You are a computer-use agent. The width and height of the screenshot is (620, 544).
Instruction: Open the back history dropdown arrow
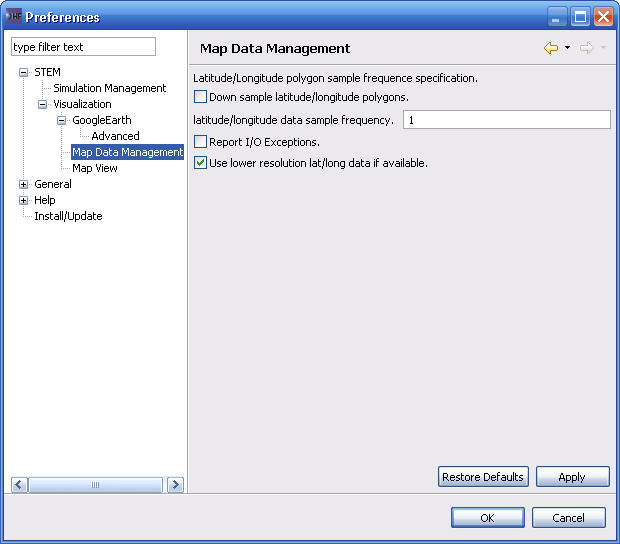click(x=567, y=48)
